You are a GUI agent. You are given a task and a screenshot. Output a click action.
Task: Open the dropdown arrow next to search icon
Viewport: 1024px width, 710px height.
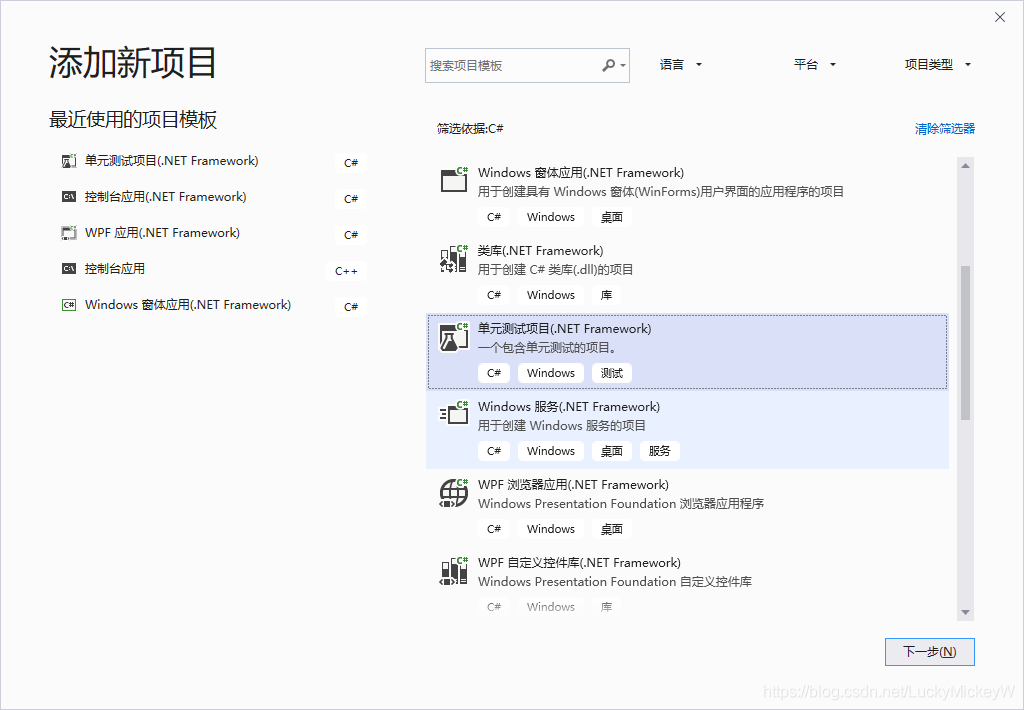[x=623, y=65]
